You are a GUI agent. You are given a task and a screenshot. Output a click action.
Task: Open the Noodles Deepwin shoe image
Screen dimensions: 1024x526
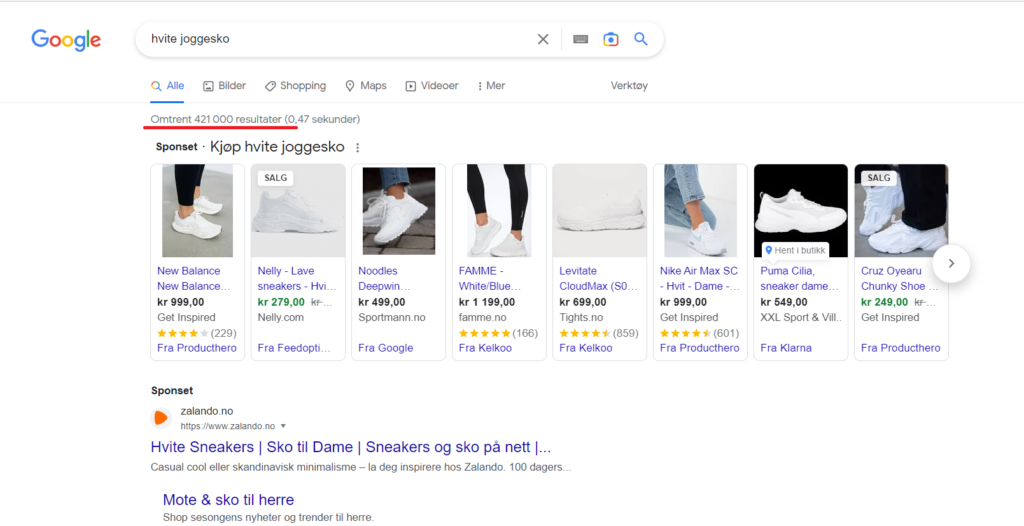click(398, 210)
